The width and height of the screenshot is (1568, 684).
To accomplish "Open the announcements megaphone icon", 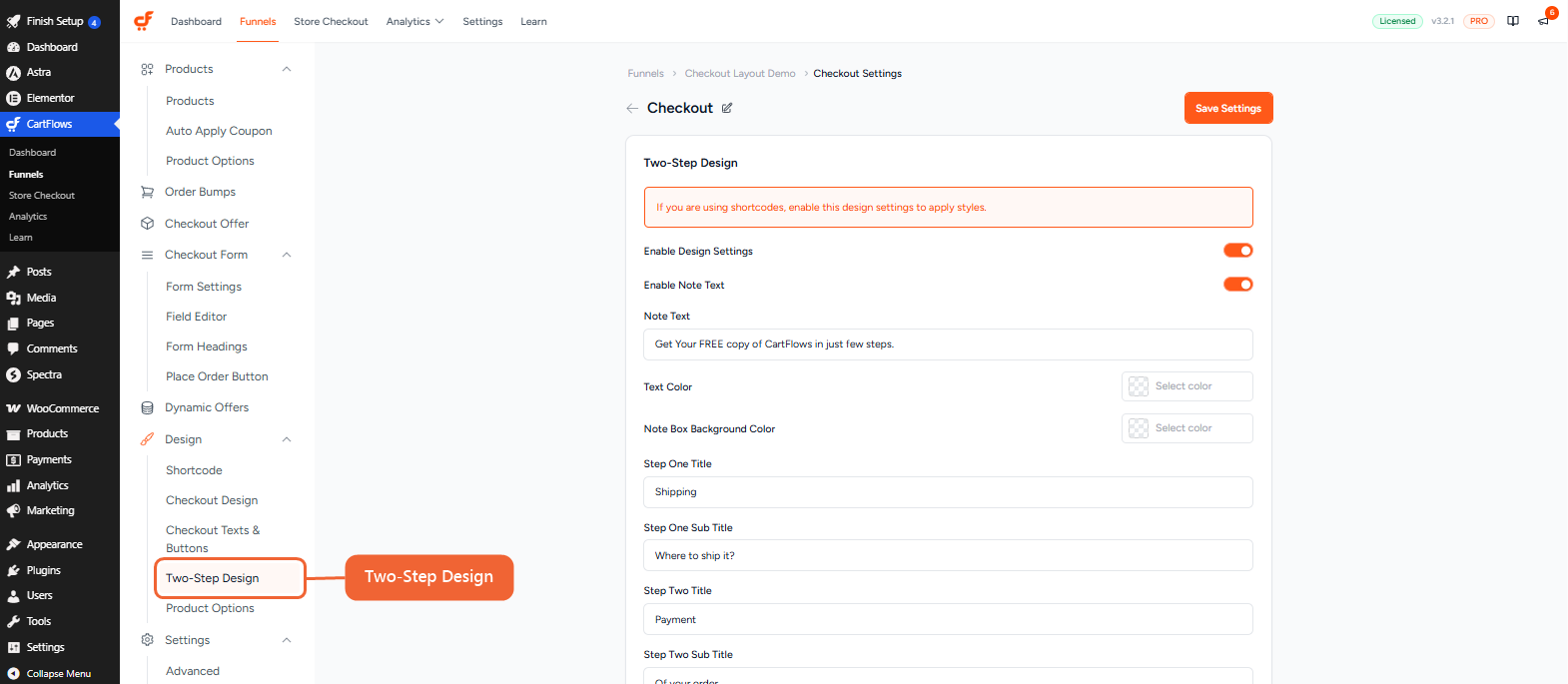I will [x=1543, y=21].
